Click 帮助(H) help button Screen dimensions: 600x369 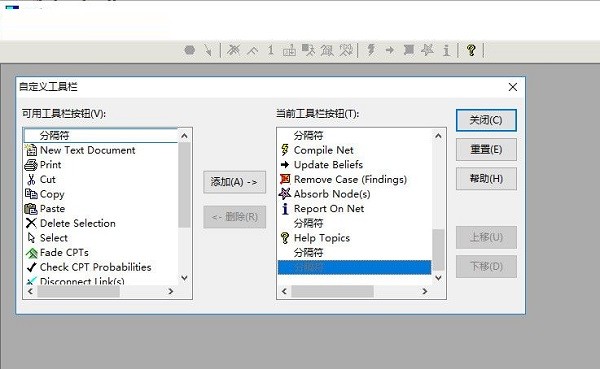pos(486,178)
